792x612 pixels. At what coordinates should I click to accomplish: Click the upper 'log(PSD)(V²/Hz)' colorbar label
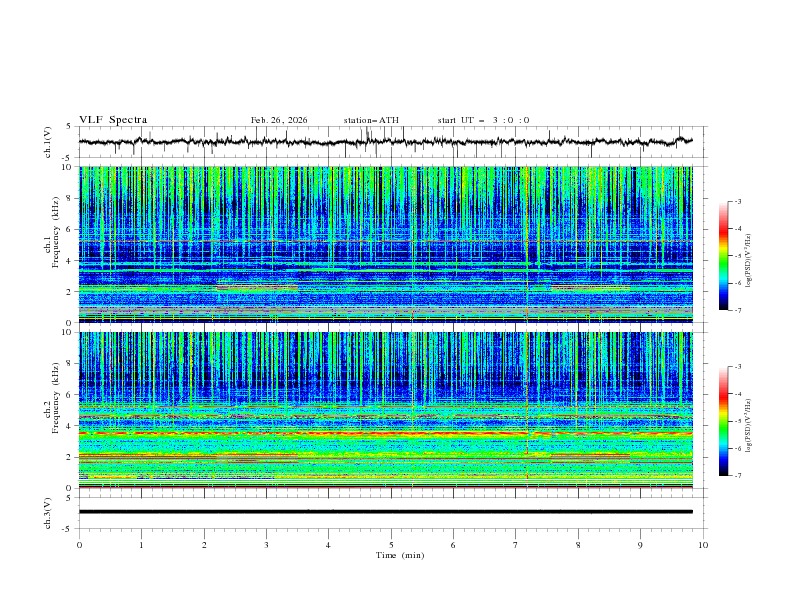(749, 261)
